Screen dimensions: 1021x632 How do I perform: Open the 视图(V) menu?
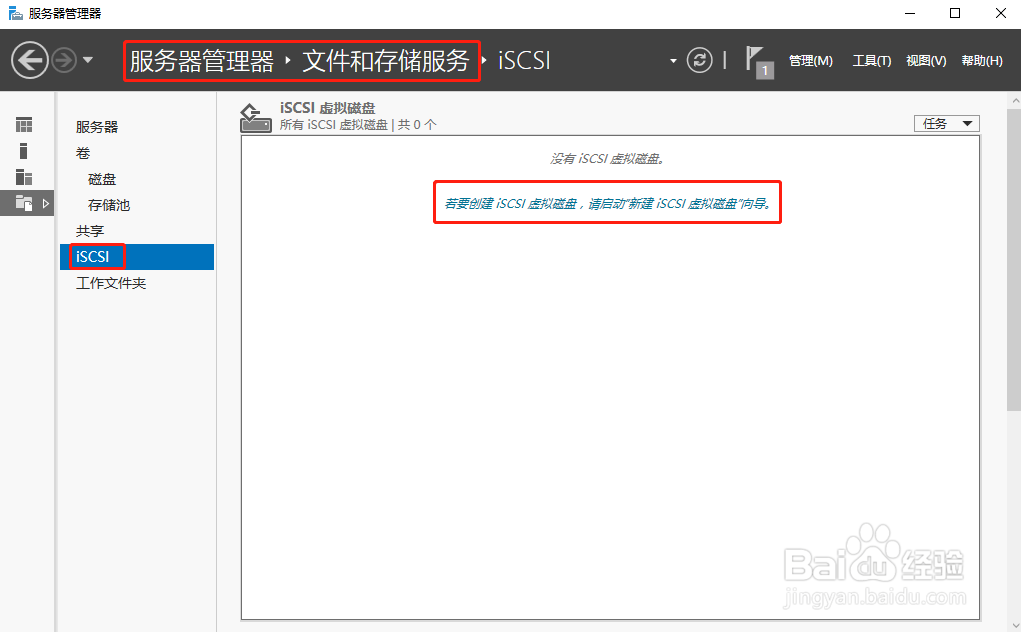pos(925,60)
